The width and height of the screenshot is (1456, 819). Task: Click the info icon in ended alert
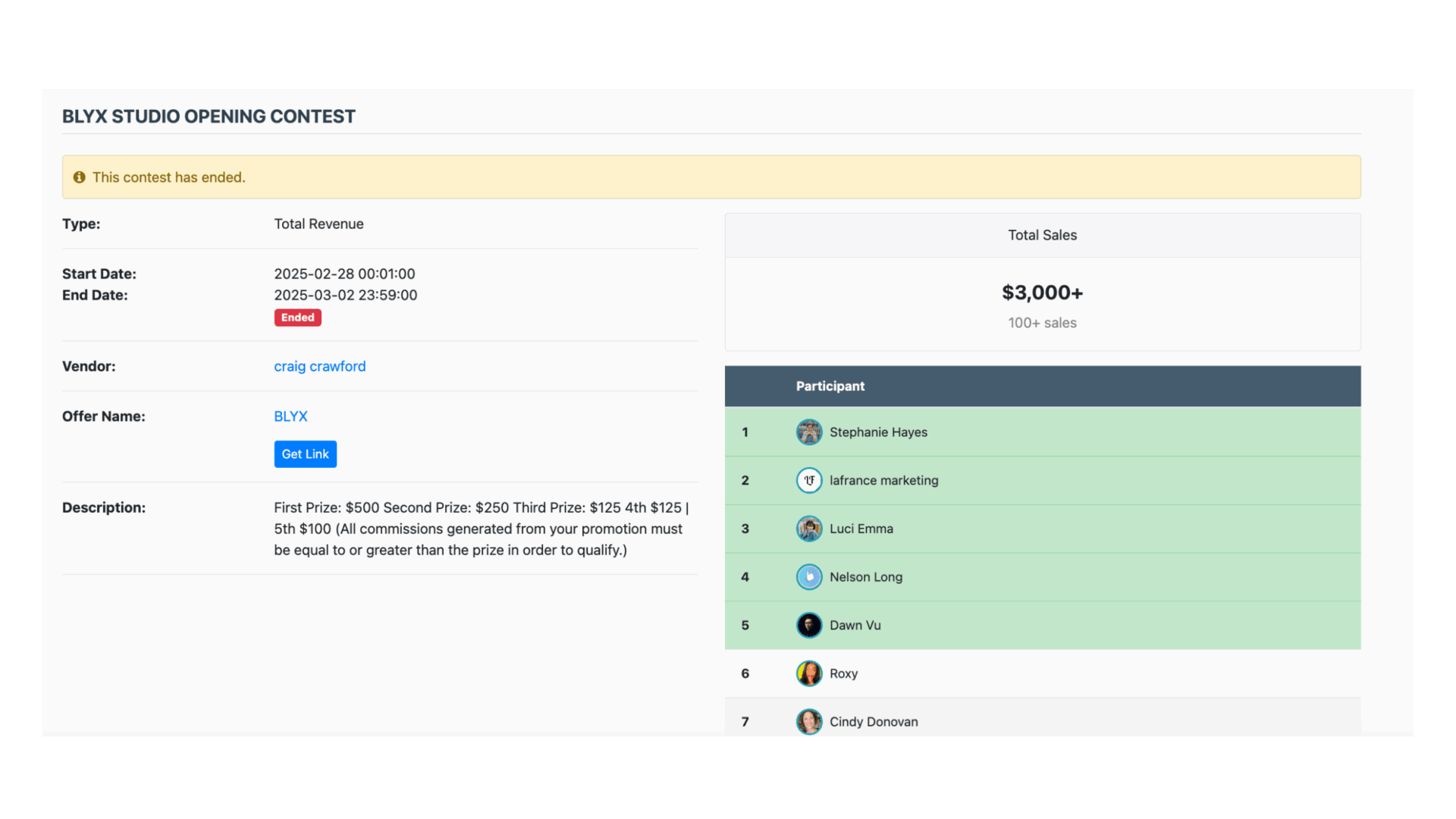(79, 177)
